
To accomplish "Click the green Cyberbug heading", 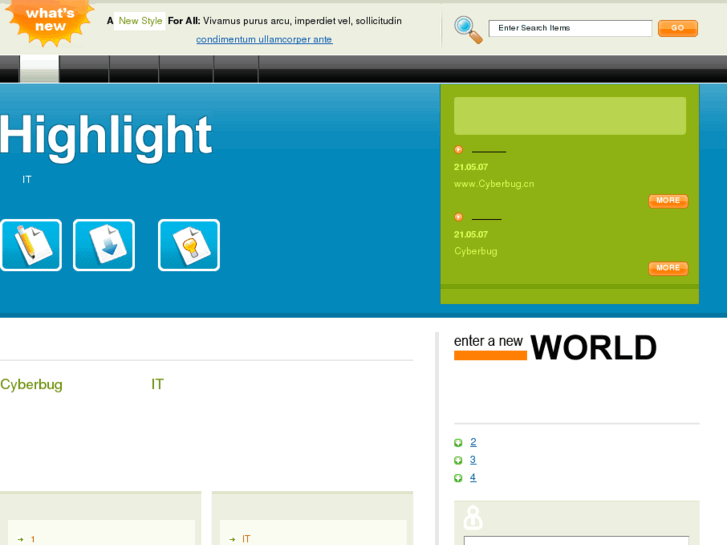I will [x=32, y=385].
